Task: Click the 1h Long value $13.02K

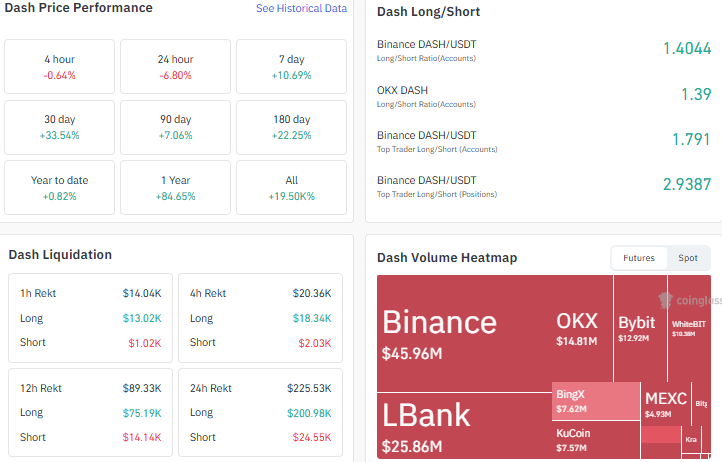Action: 142,318
